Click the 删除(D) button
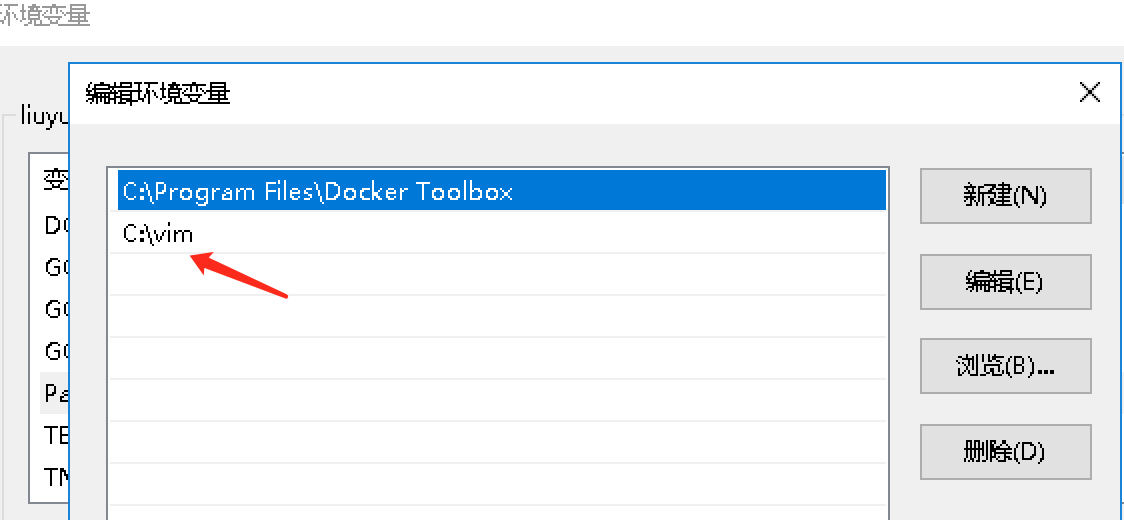Screen dimensions: 1124x520 (1004, 451)
